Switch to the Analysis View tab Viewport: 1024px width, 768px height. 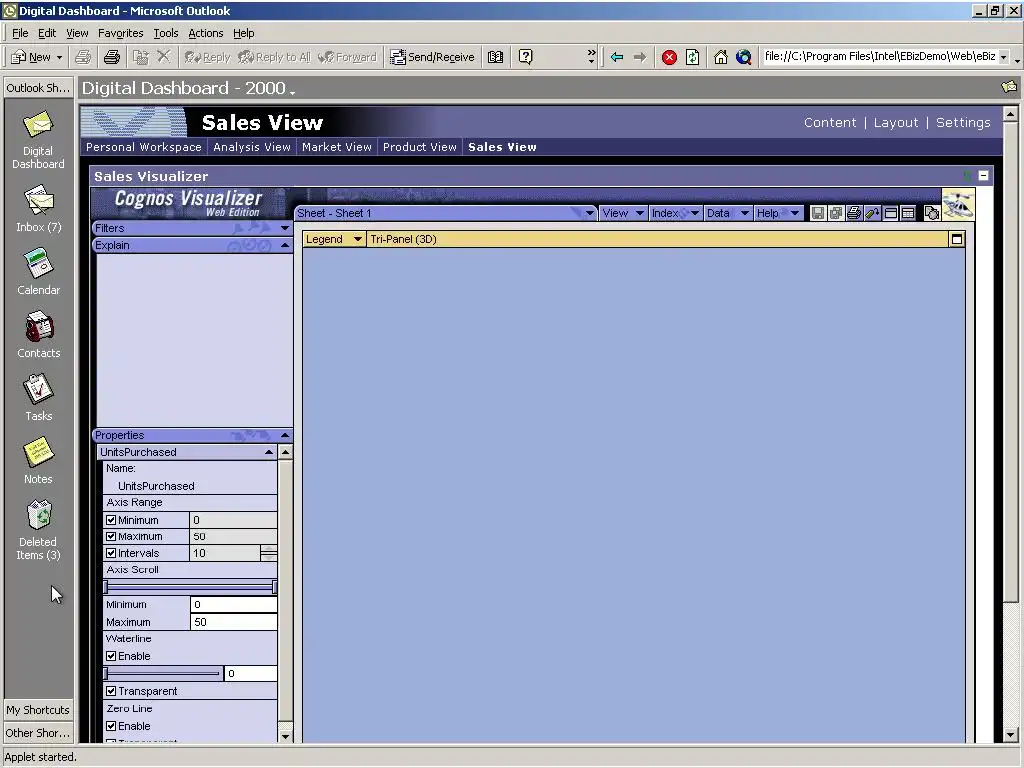coord(251,147)
